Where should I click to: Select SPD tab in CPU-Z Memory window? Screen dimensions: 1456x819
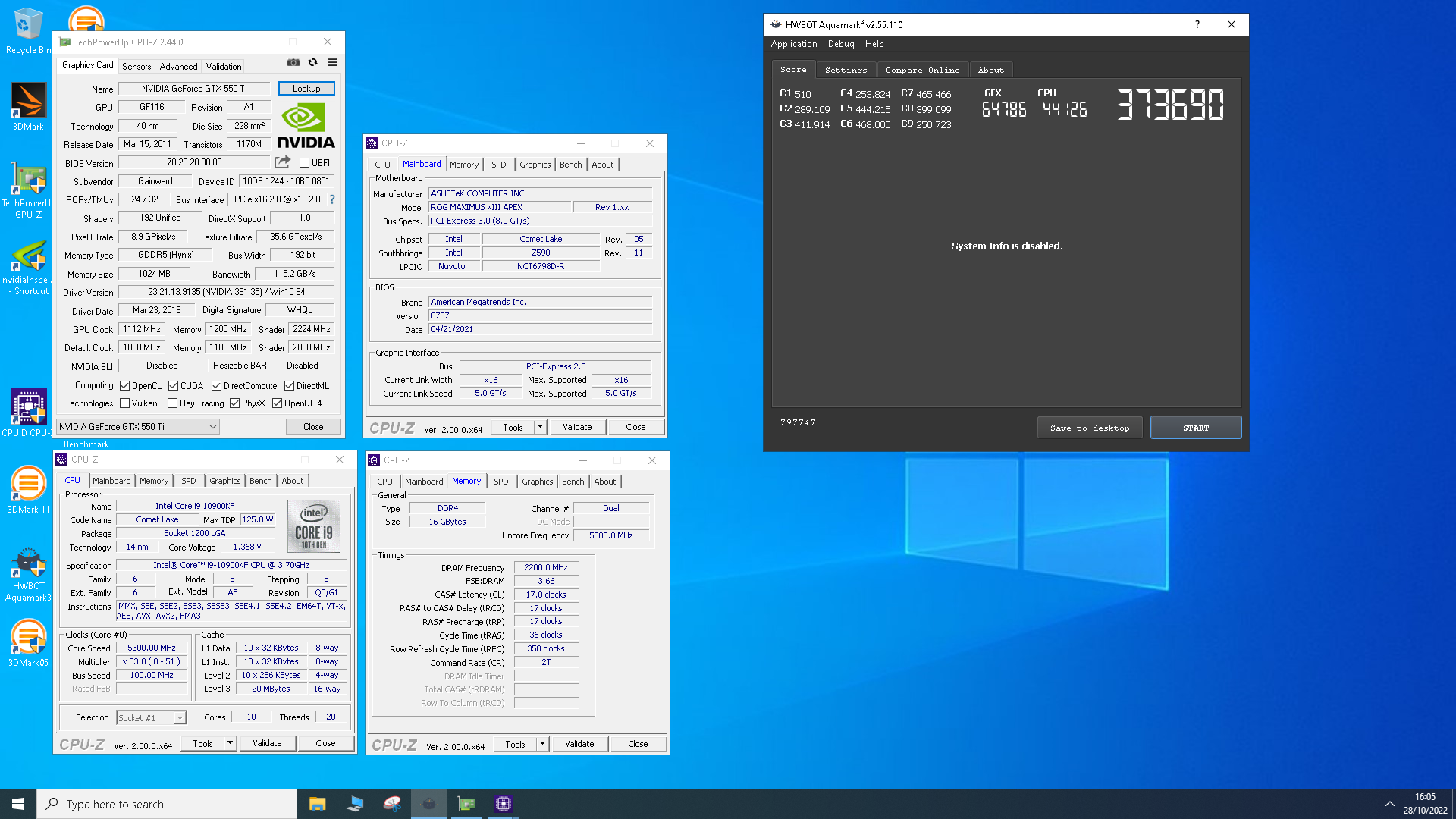501,482
